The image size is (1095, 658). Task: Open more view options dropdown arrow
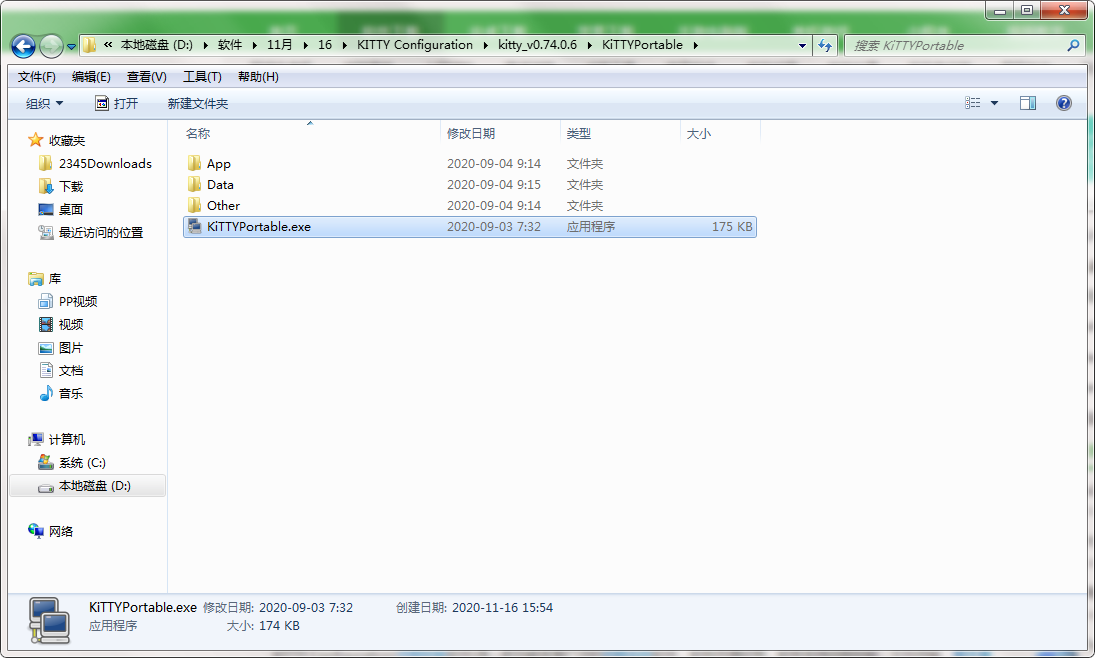(x=994, y=103)
